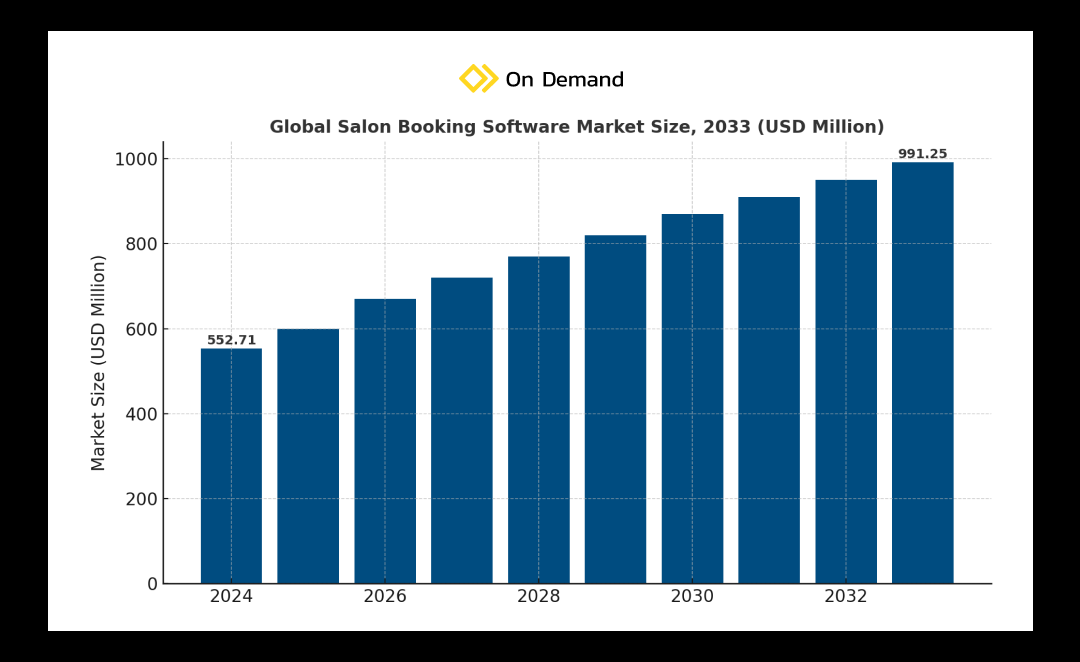Click the bar above the 2028 label
1080x662 pixels.
(539, 420)
